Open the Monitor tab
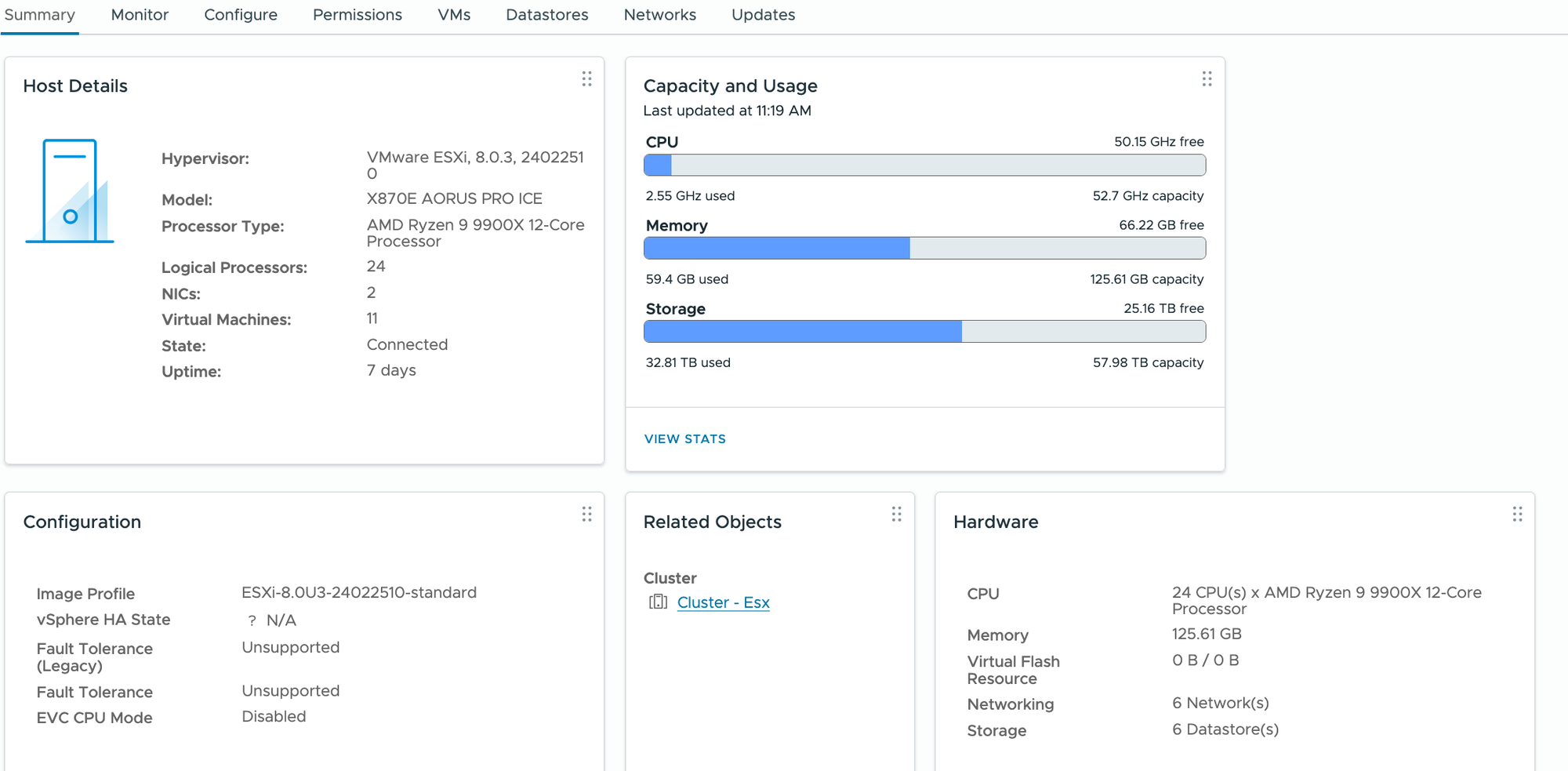The height and width of the screenshot is (771, 1568). [x=140, y=15]
